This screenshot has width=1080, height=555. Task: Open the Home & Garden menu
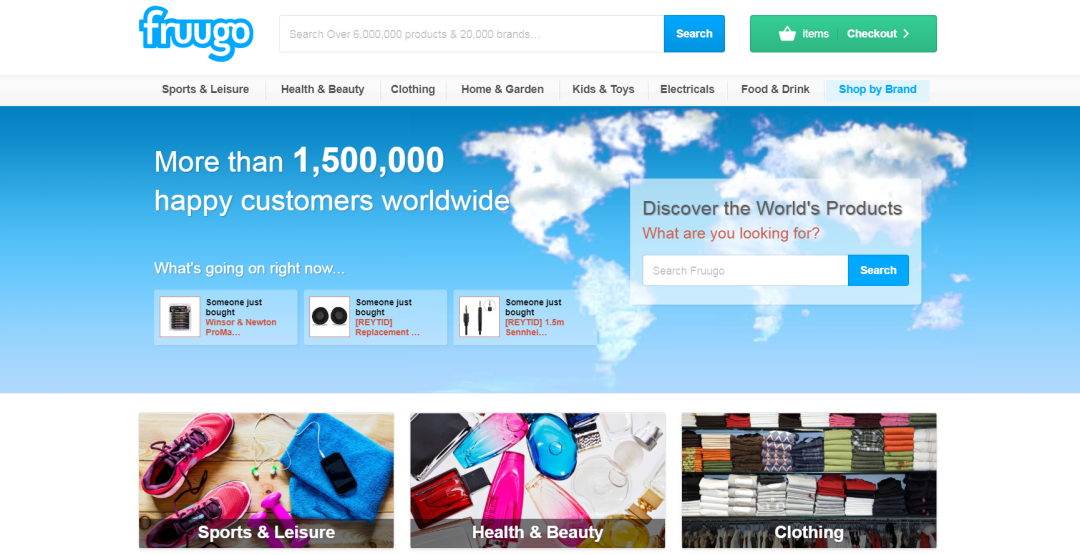pos(502,89)
